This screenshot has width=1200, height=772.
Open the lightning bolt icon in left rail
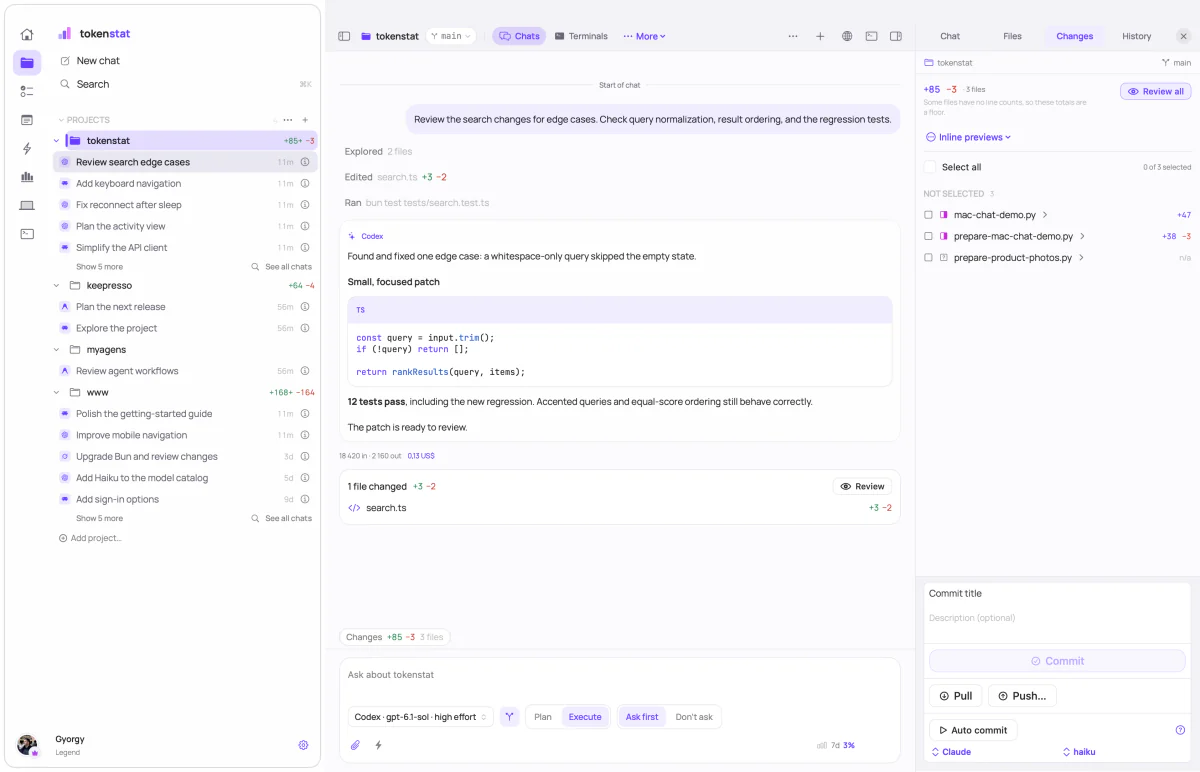27,148
